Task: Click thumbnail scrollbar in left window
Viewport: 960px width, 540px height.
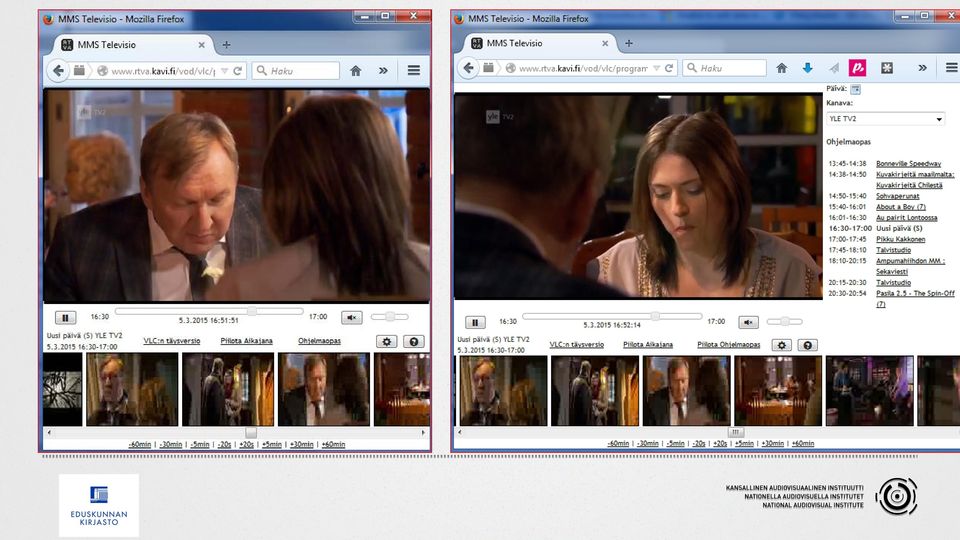Action: [236, 433]
